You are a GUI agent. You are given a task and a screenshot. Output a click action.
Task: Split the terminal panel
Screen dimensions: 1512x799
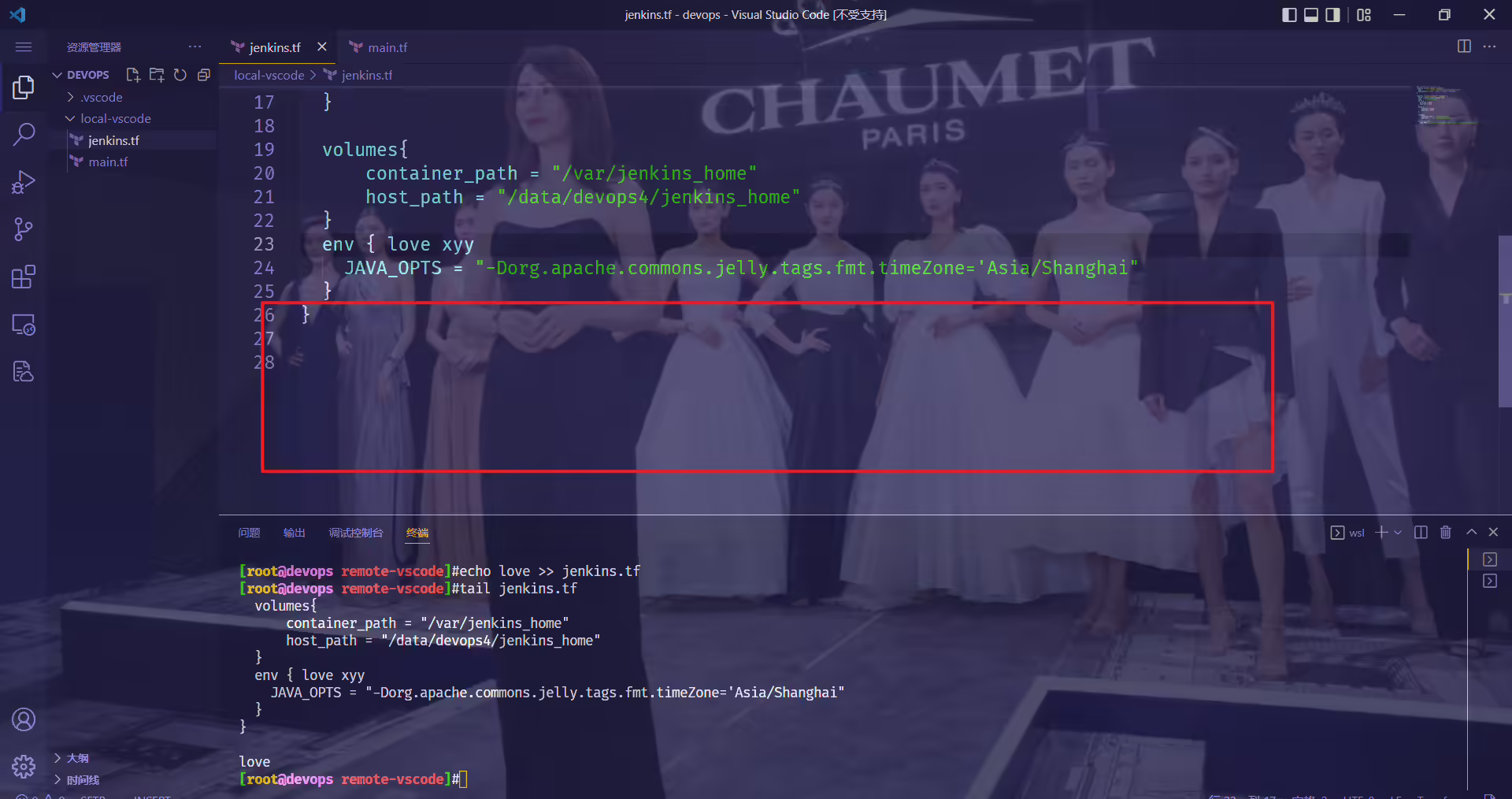pyautogui.click(x=1421, y=533)
